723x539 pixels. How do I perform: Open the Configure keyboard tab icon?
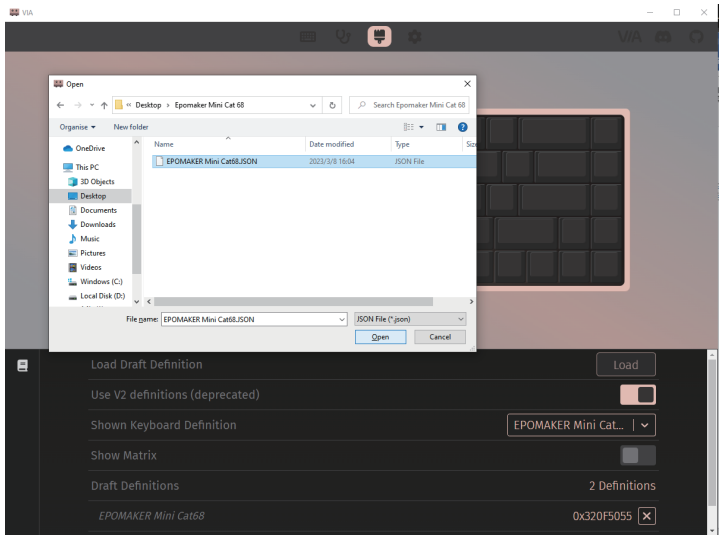click(x=308, y=36)
